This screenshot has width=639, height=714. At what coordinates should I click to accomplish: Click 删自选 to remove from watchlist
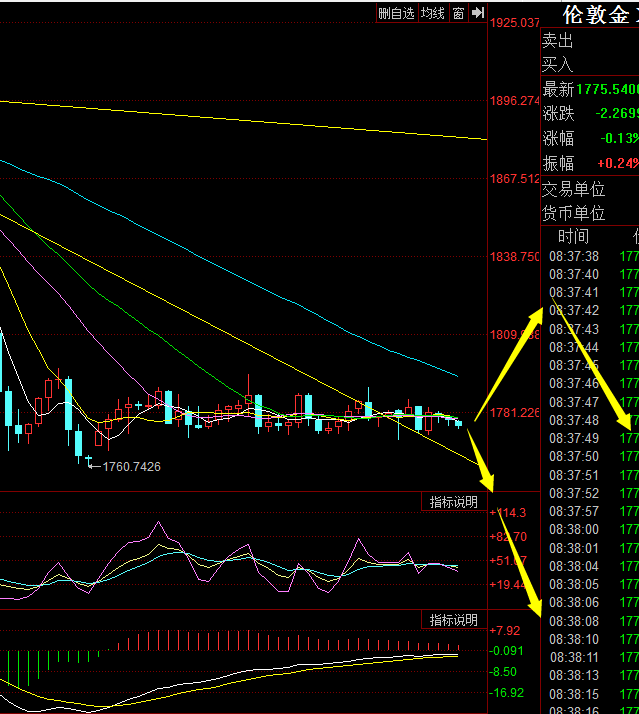396,13
